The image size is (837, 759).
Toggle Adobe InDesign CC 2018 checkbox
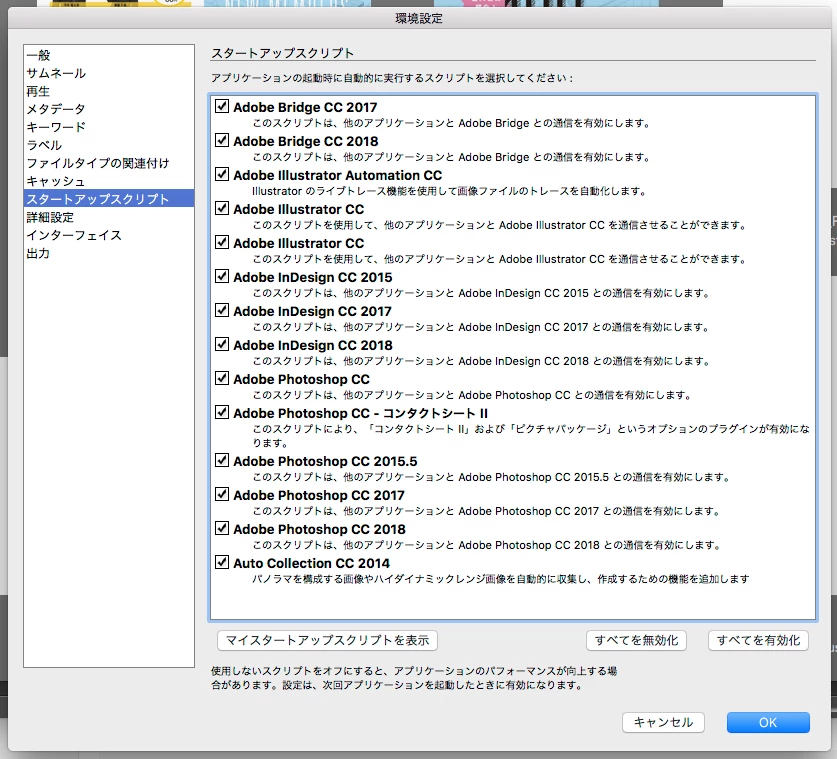coord(222,345)
